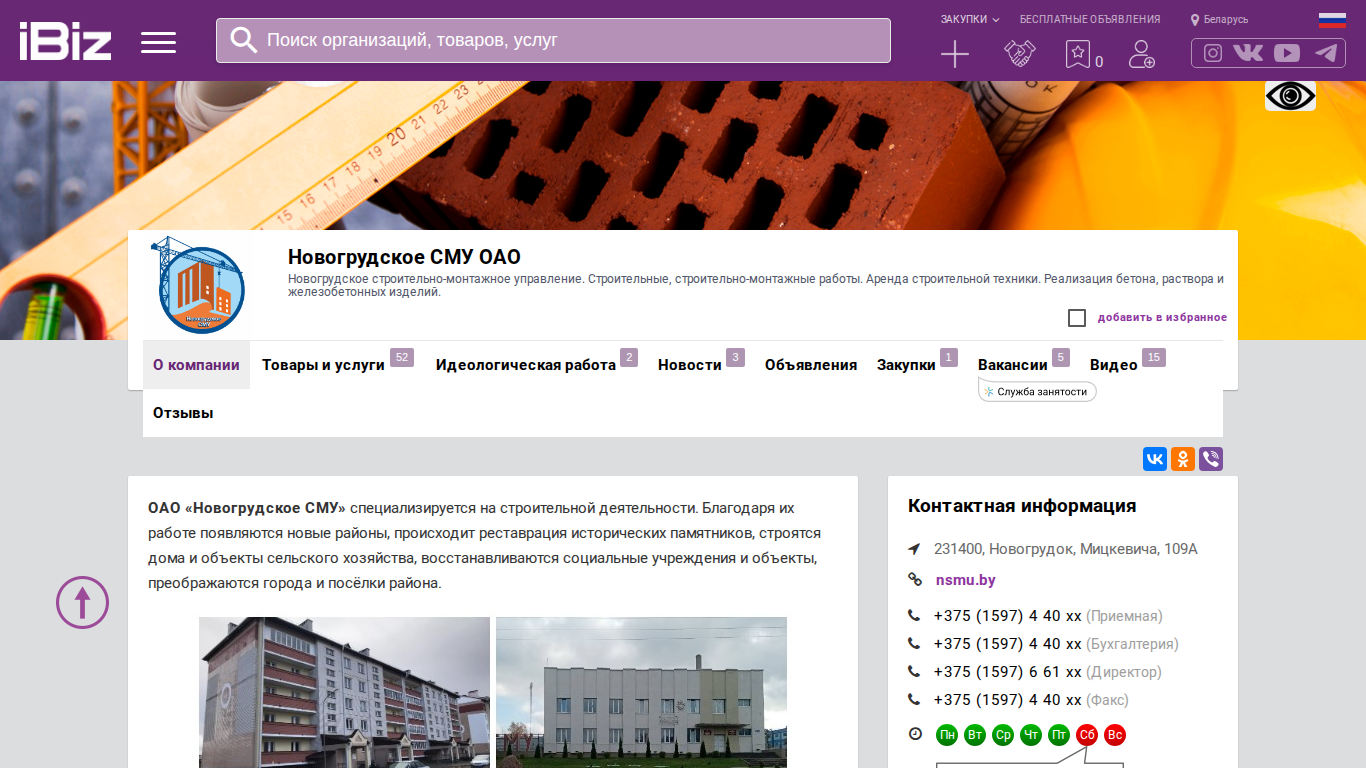The image size is (1366, 768).
Task: Call the Директор phone number
Action: click(x=1008, y=672)
